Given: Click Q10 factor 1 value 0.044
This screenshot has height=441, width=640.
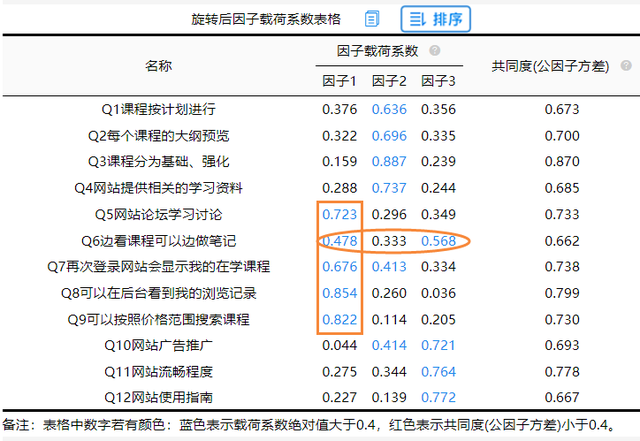Looking at the screenshot, I should coord(339,345).
